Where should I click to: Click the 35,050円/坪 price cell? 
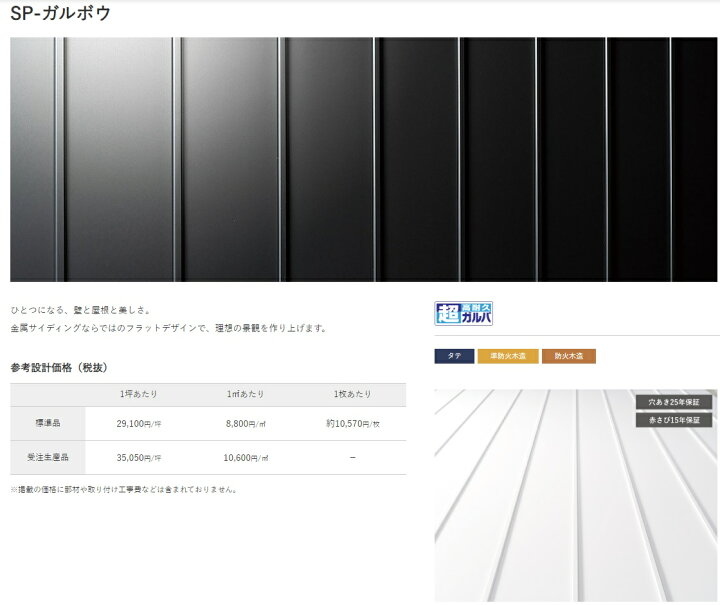click(x=139, y=458)
